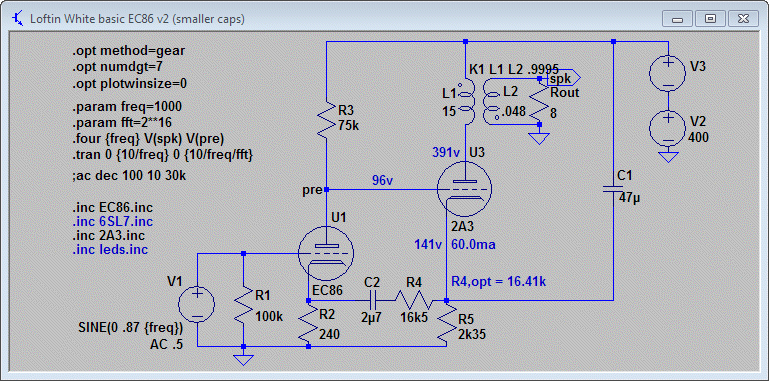Click the .tran 0 {10/freq} directive
The image size is (769, 381).
point(162,155)
